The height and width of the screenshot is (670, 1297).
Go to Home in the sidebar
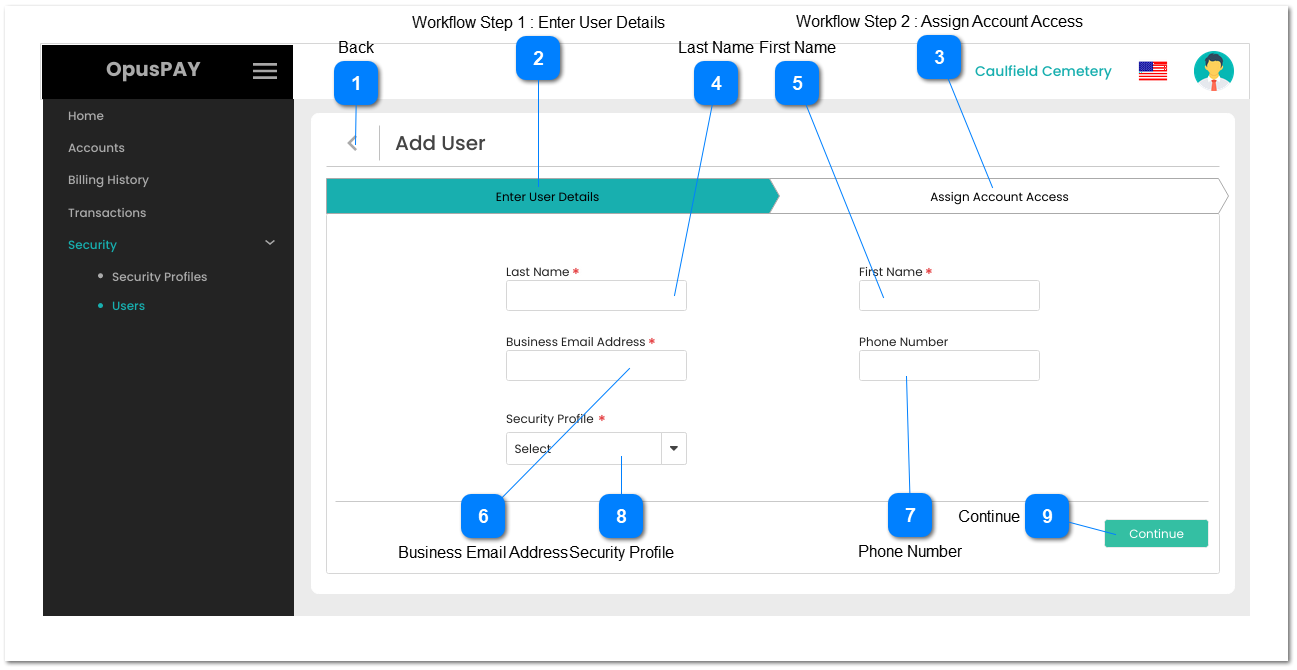pos(86,116)
